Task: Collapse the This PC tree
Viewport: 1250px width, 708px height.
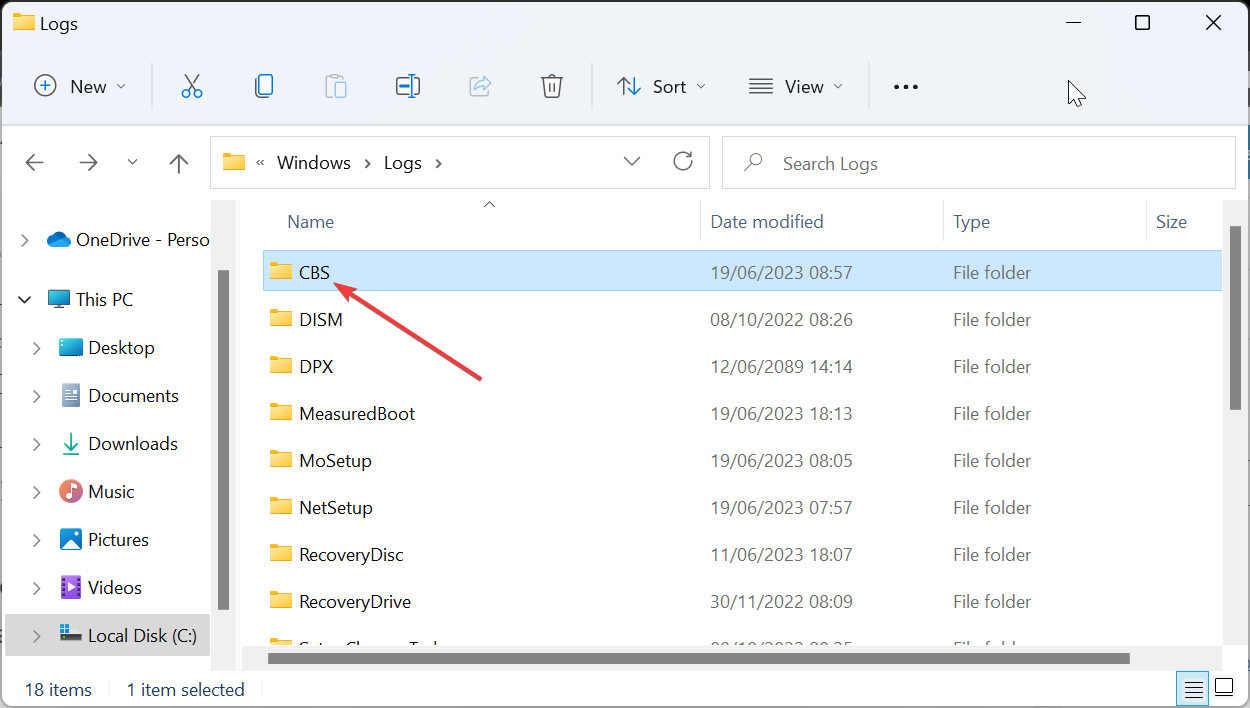Action: [24, 299]
